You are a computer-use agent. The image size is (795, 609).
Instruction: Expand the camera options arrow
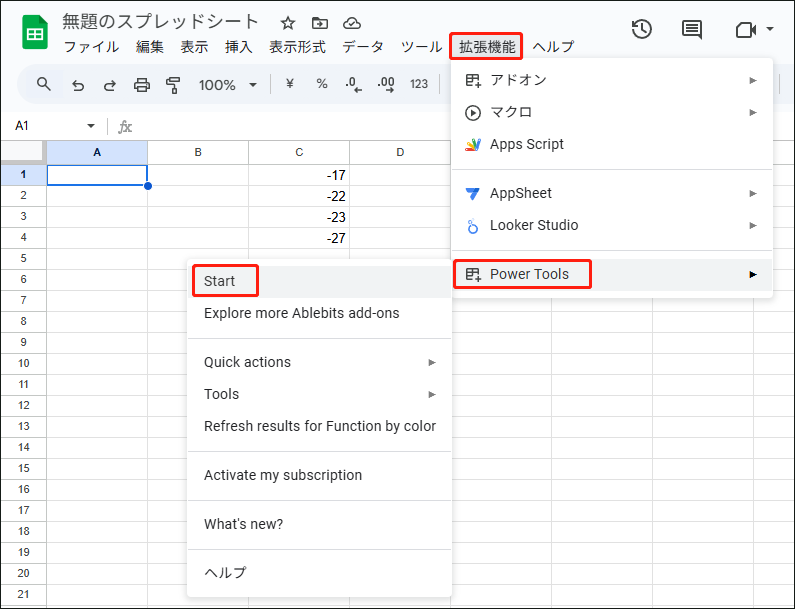pos(770,29)
